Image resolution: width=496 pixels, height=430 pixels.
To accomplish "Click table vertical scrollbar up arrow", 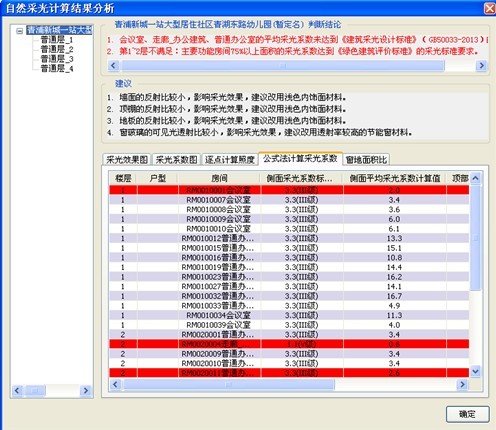I will coord(476,178).
